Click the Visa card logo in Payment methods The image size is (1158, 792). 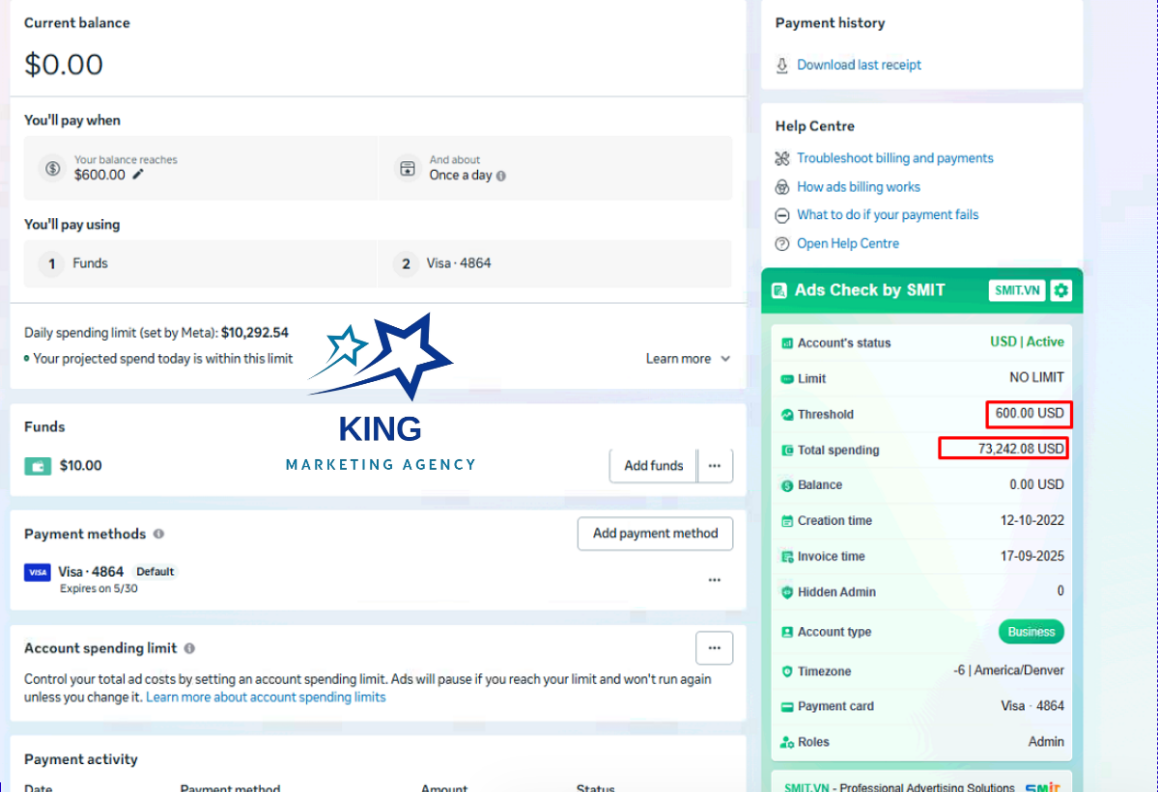38,573
